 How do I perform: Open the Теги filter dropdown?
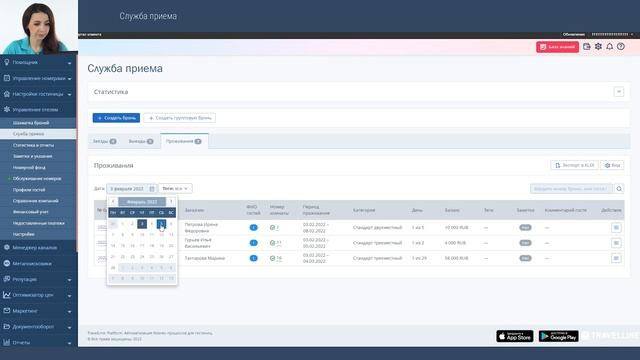175,189
